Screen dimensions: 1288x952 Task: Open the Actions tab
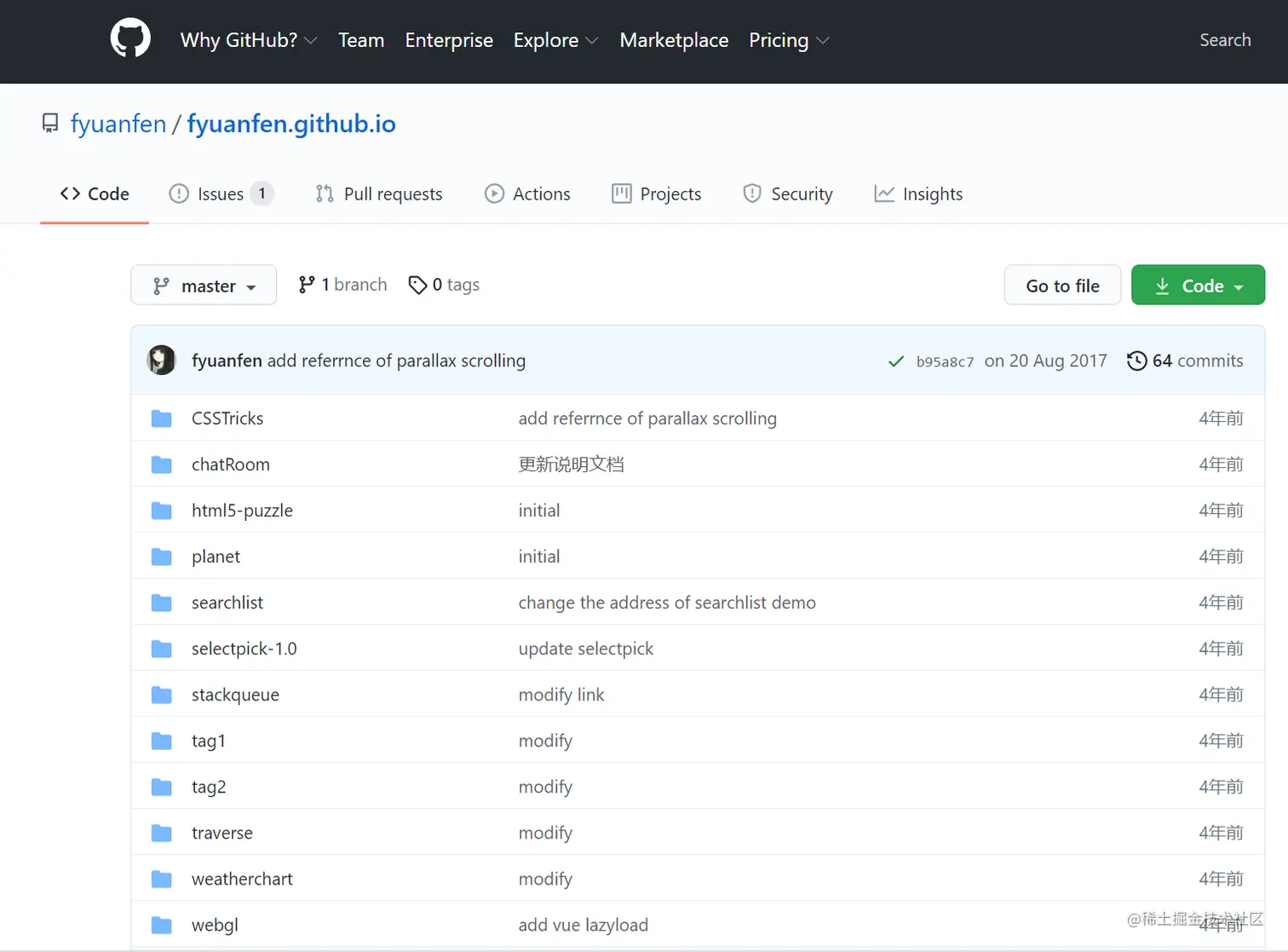[x=527, y=193]
